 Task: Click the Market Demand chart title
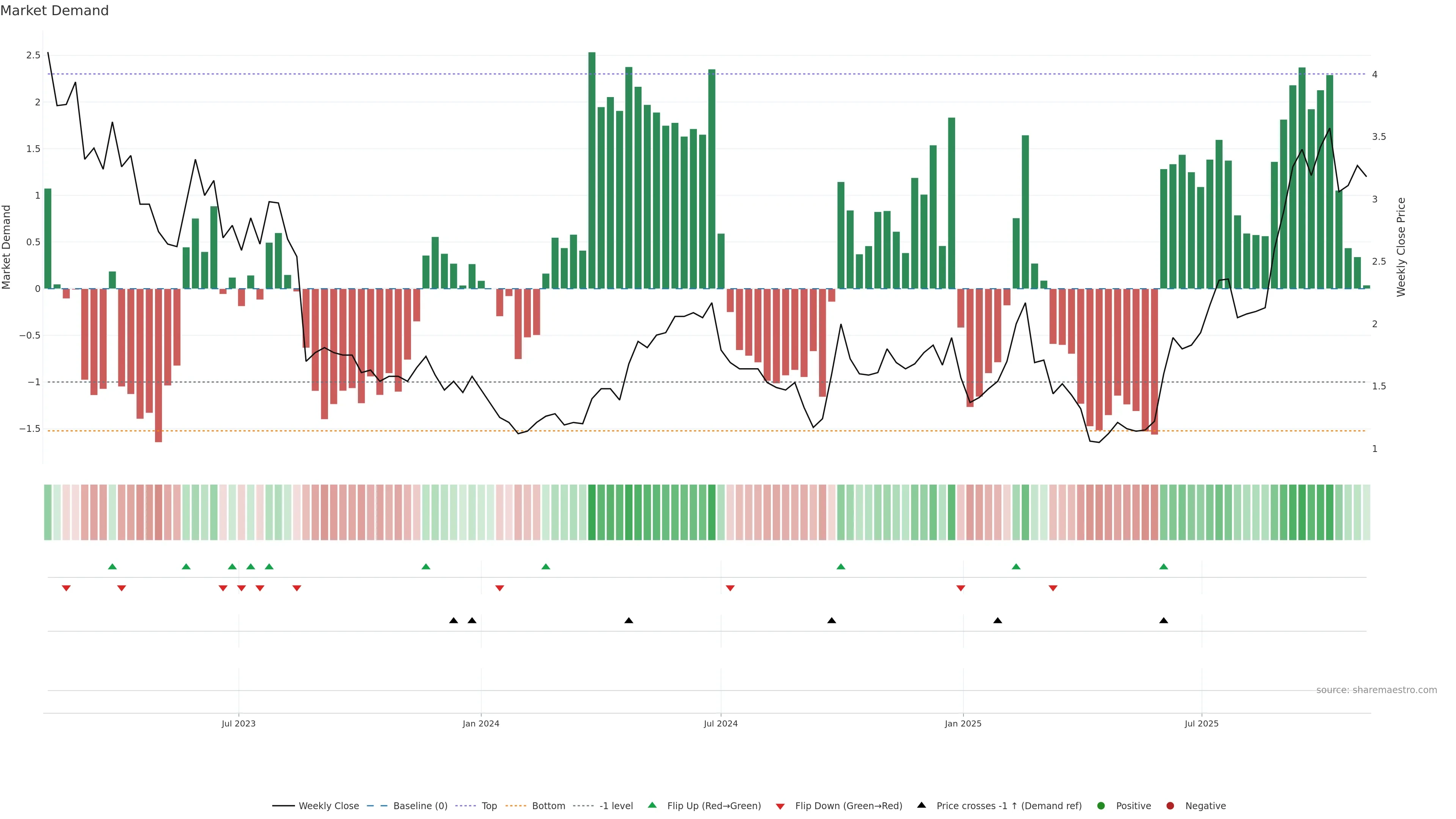(x=54, y=11)
